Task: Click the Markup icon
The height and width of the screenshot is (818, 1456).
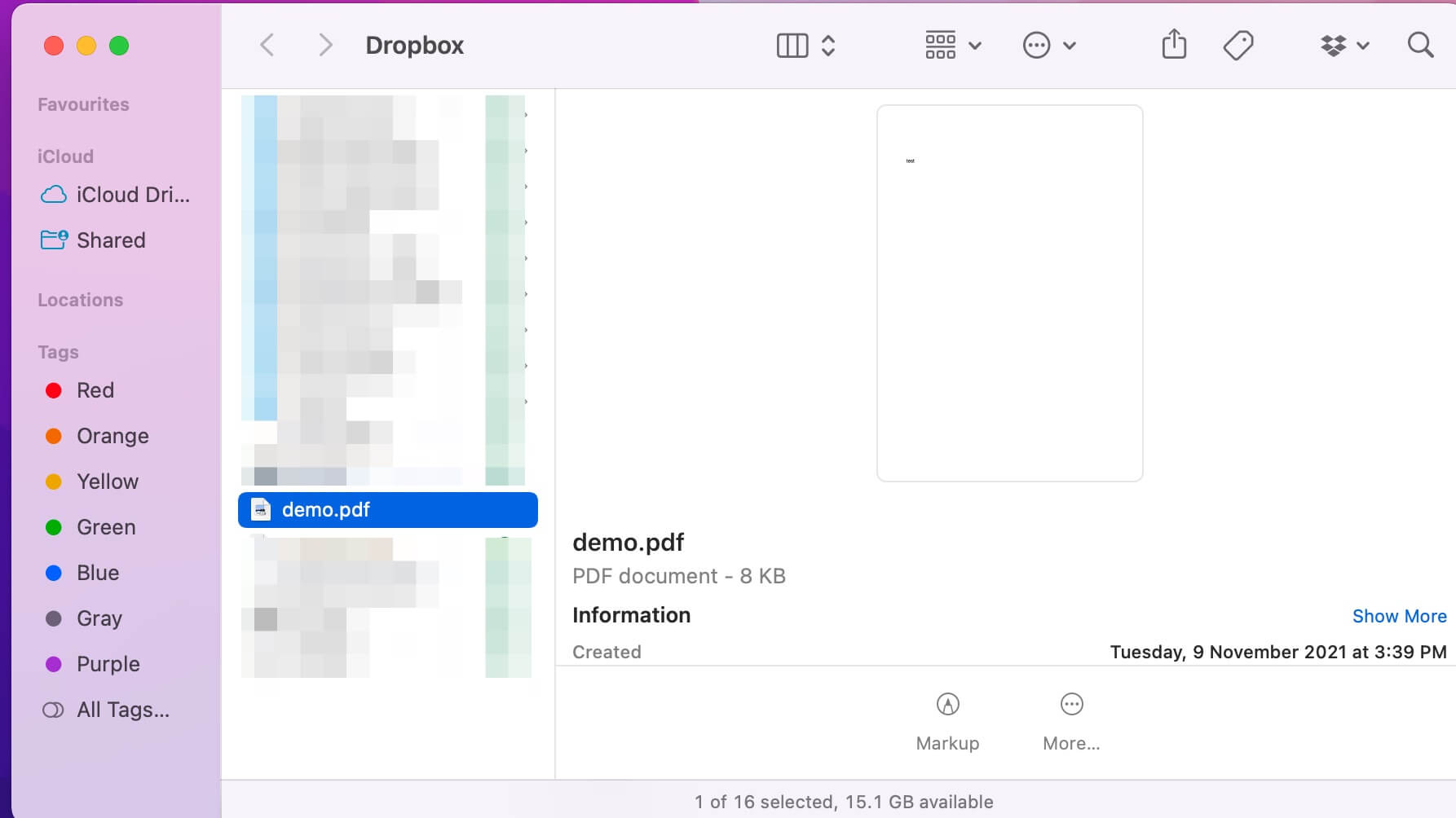Action: click(x=947, y=705)
